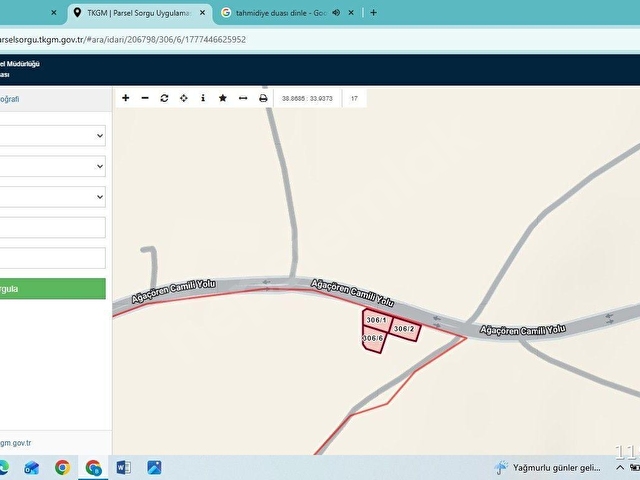Open Outlook from the taskbar
The height and width of the screenshot is (480, 640).
coord(32,467)
